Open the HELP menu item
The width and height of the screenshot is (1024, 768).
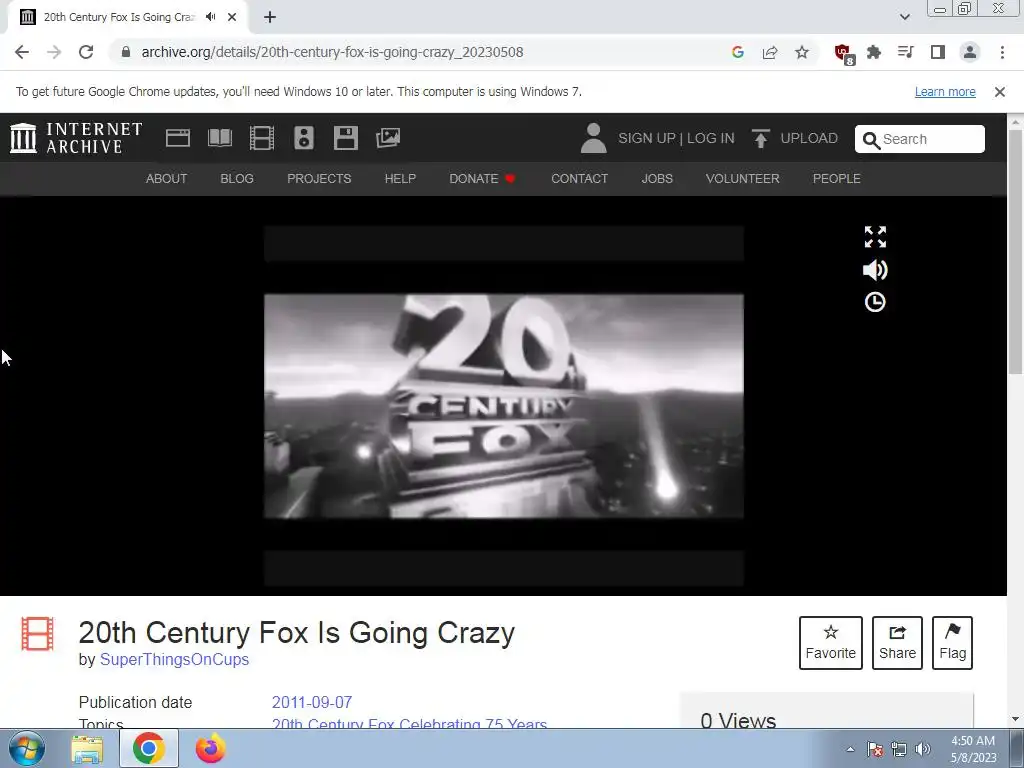coord(400,178)
